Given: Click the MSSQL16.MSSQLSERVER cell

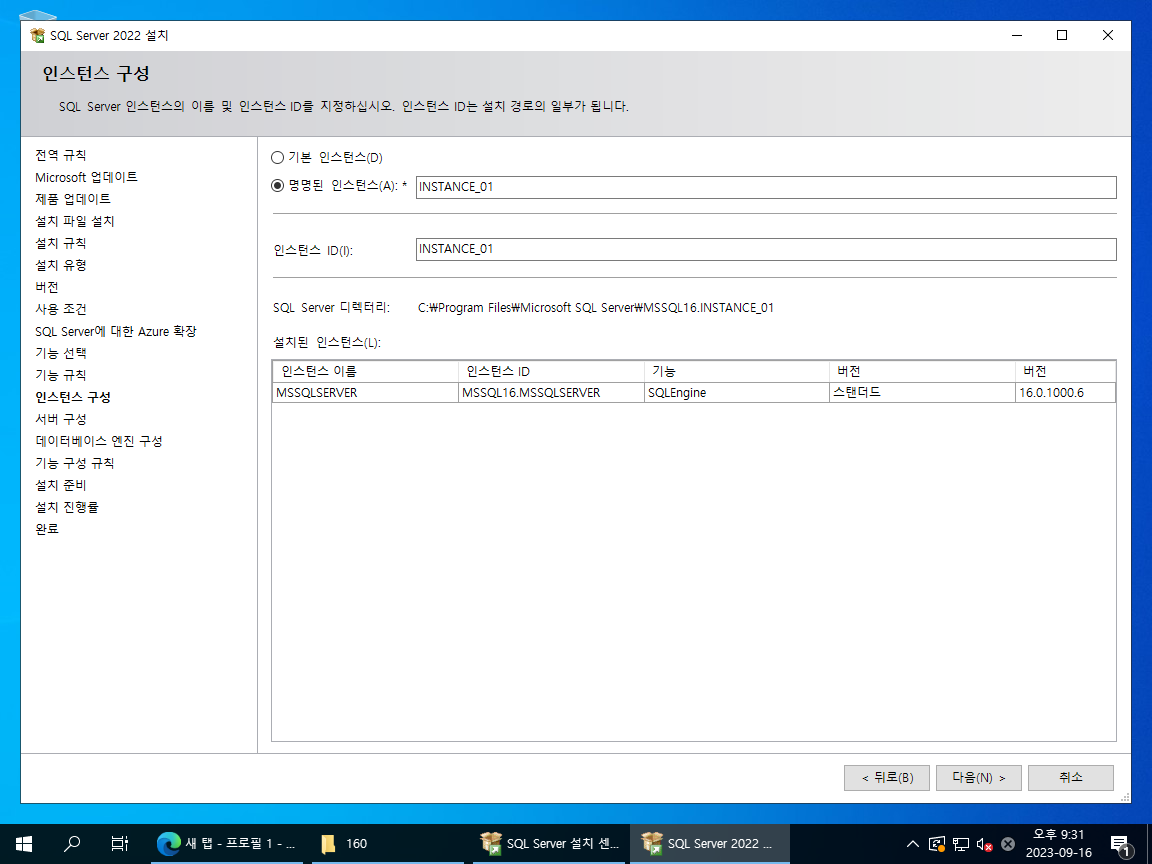Looking at the screenshot, I should 551,392.
